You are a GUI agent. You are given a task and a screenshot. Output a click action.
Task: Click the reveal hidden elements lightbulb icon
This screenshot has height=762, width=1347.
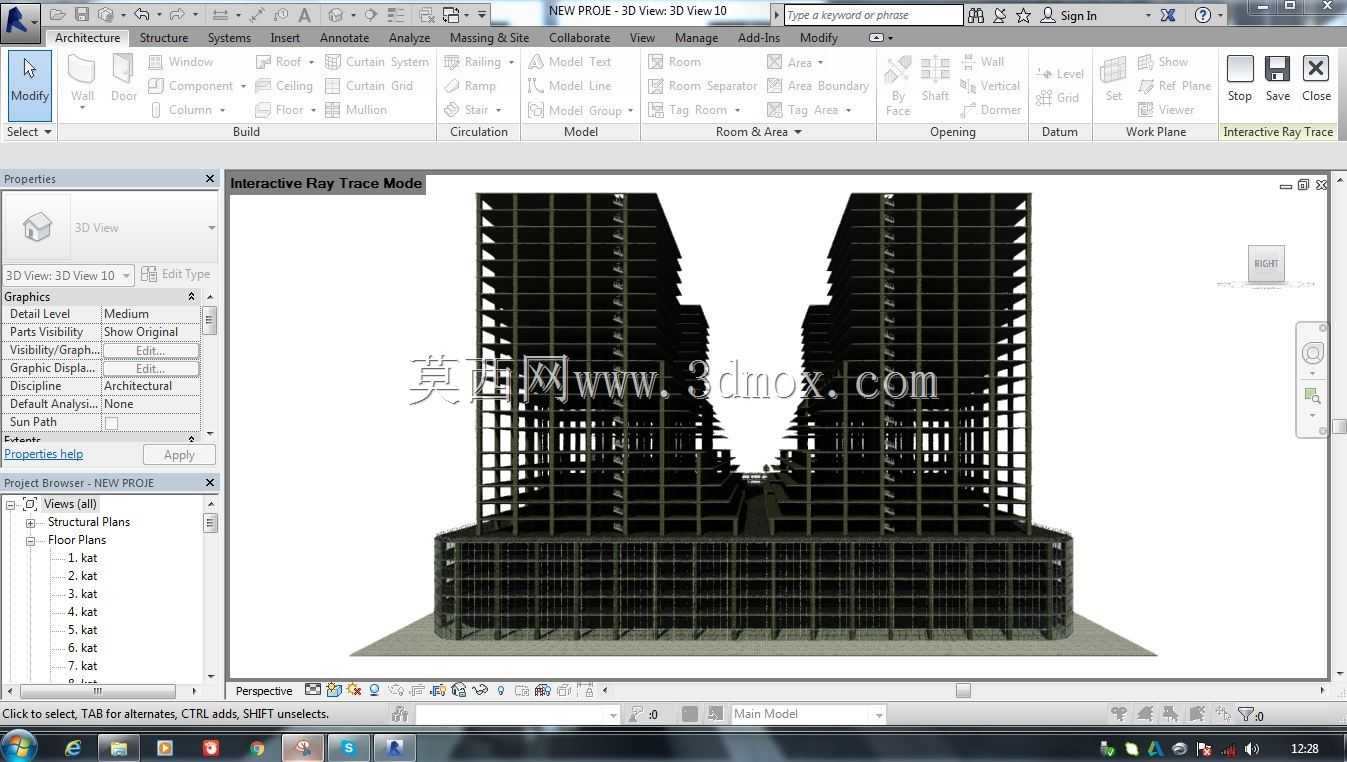(501, 690)
